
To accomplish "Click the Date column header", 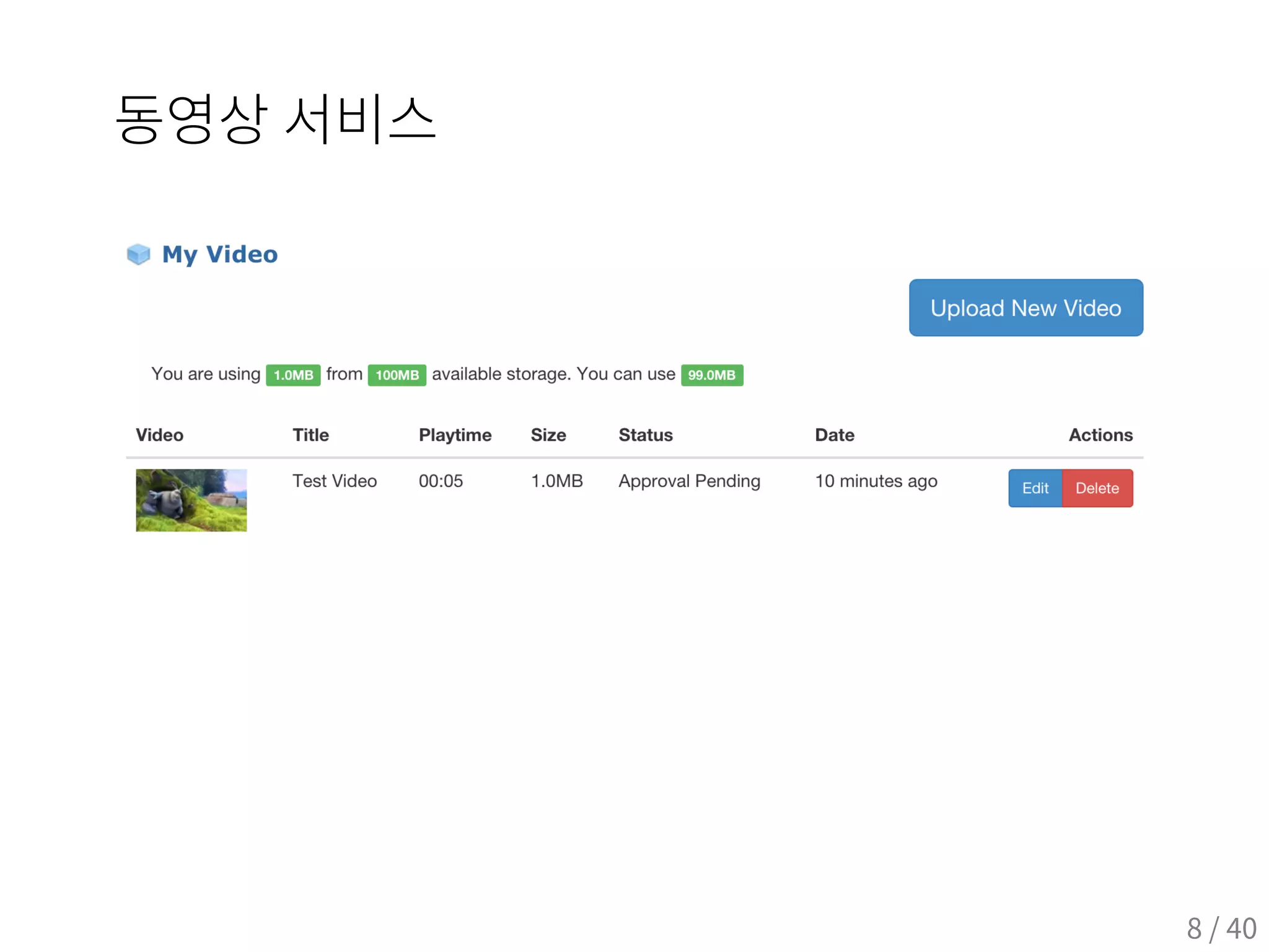I will 835,435.
